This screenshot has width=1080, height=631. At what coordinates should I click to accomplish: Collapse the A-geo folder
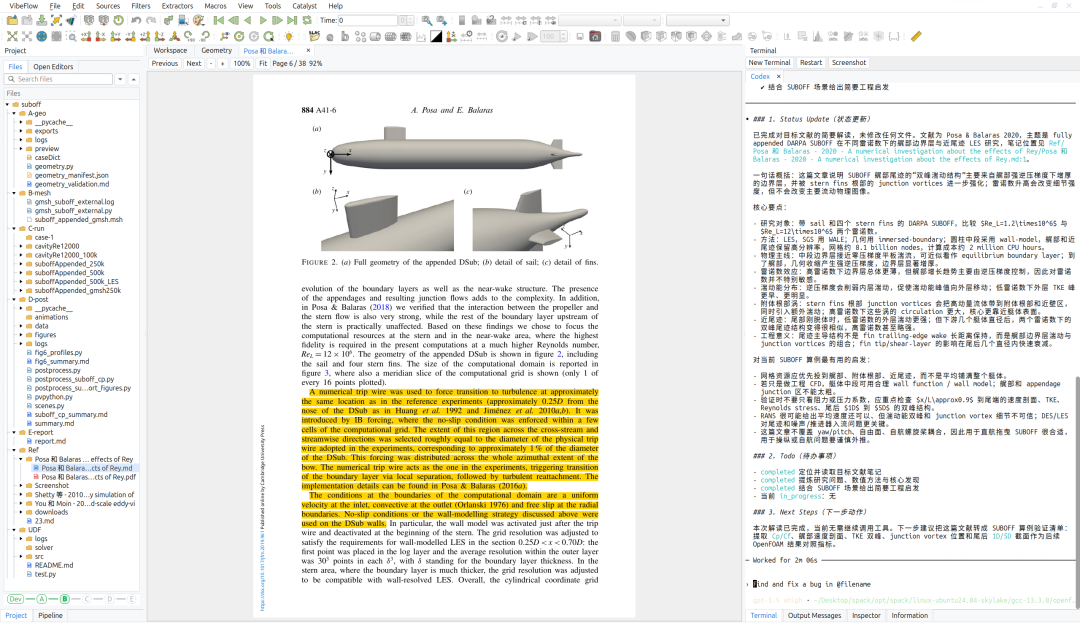tap(14, 114)
